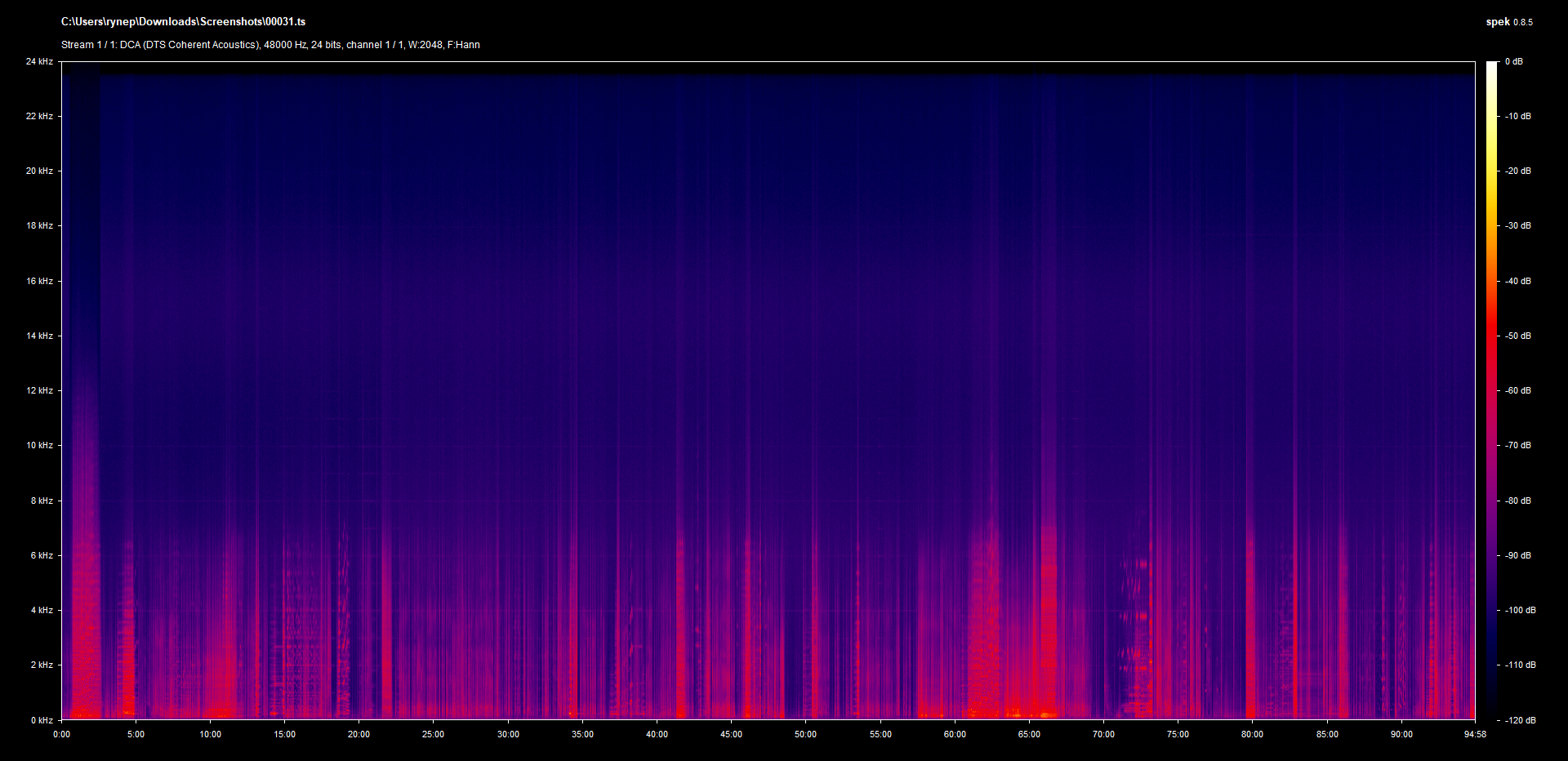
Task: Click the red section of the dB color bar
Action: click(1492, 335)
